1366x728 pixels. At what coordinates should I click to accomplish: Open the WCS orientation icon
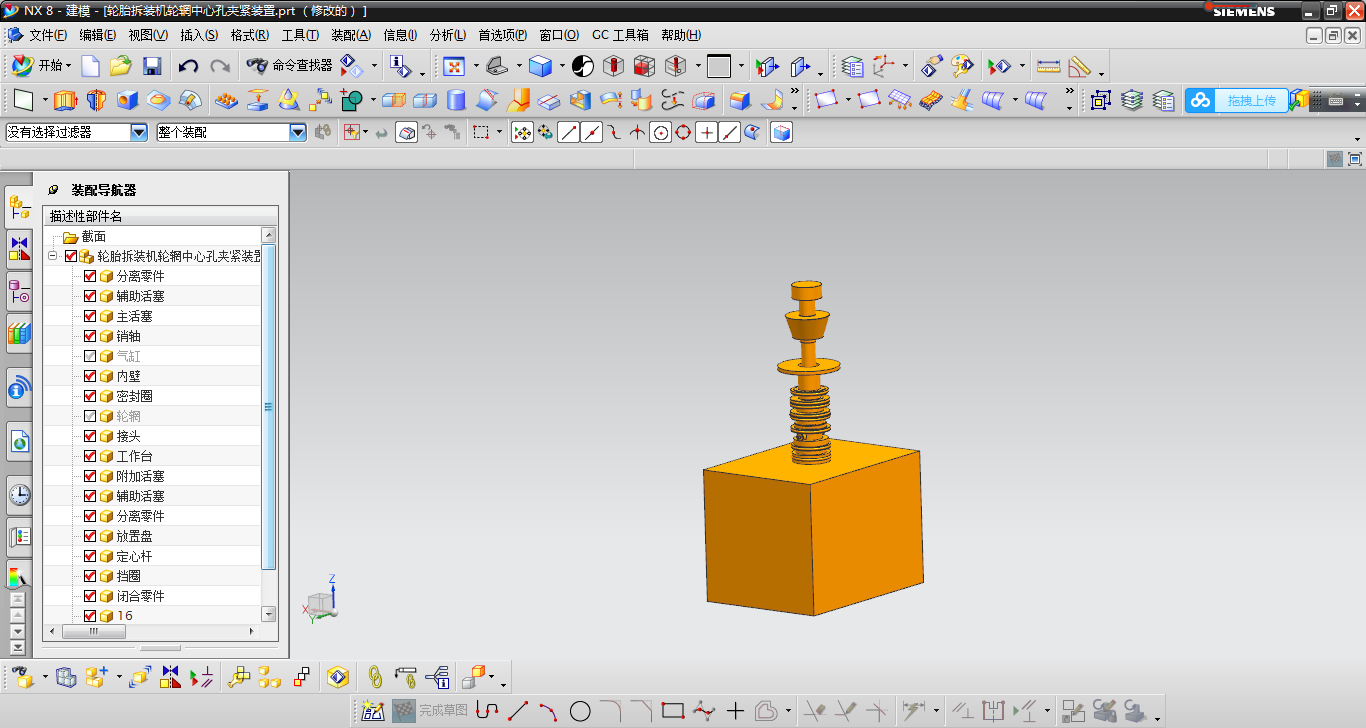click(x=885, y=67)
